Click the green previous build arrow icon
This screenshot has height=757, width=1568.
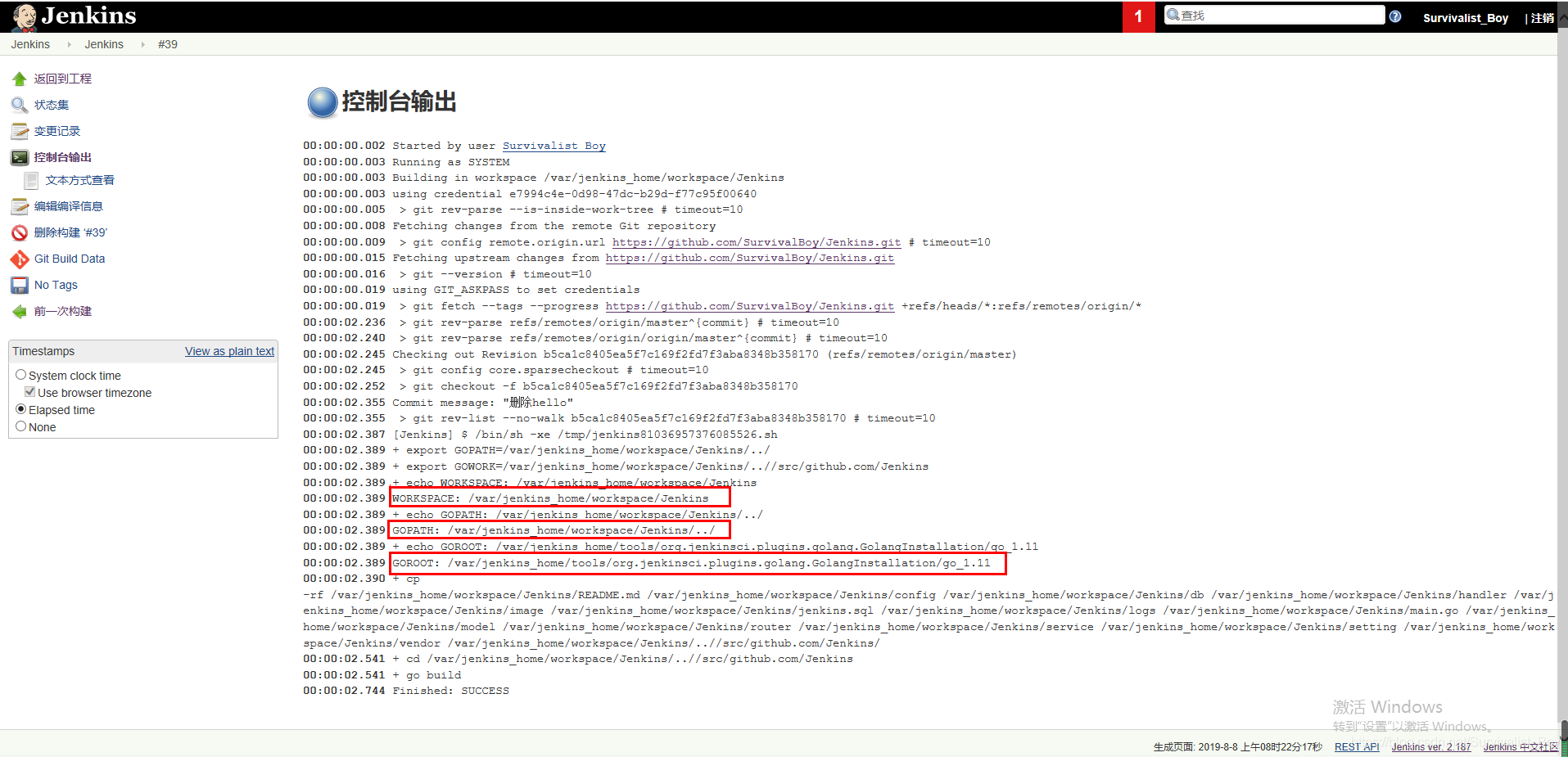tap(20, 311)
